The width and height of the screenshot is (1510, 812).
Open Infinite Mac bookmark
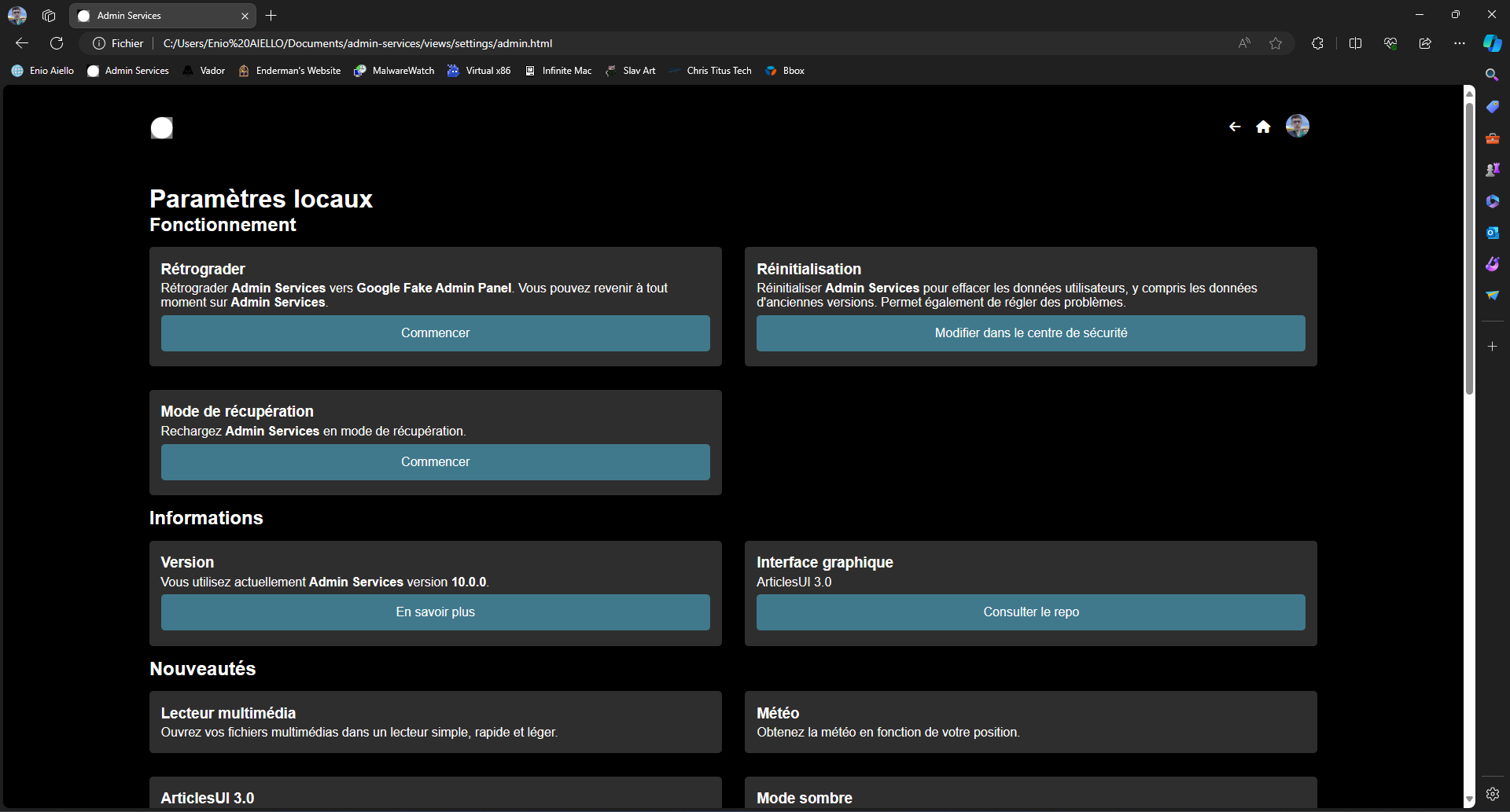(558, 71)
